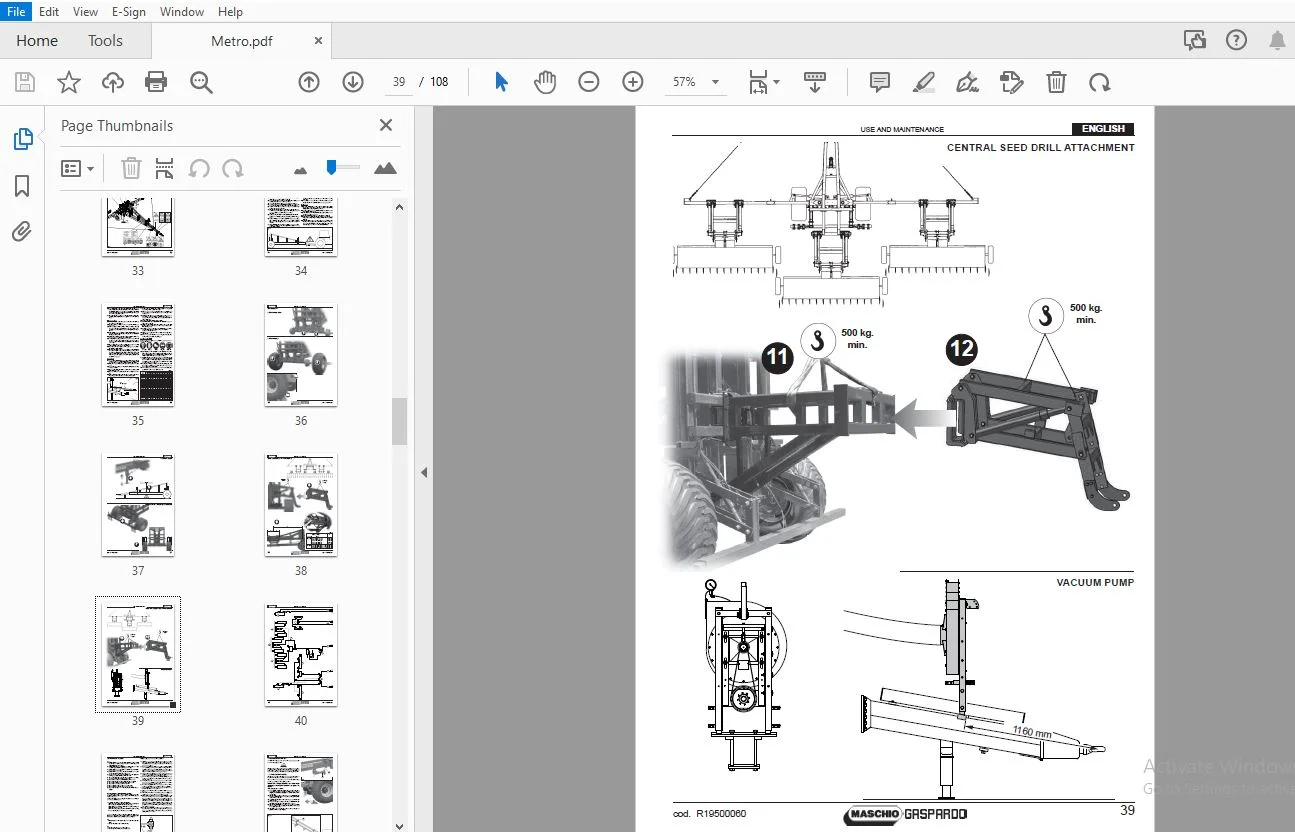The image size is (1295, 832).
Task: Open the notifications bell
Action: pyautogui.click(x=1277, y=40)
